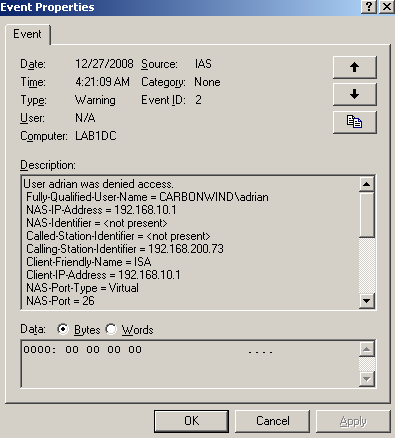Click the Called-Station-Identifier line

tap(118, 236)
